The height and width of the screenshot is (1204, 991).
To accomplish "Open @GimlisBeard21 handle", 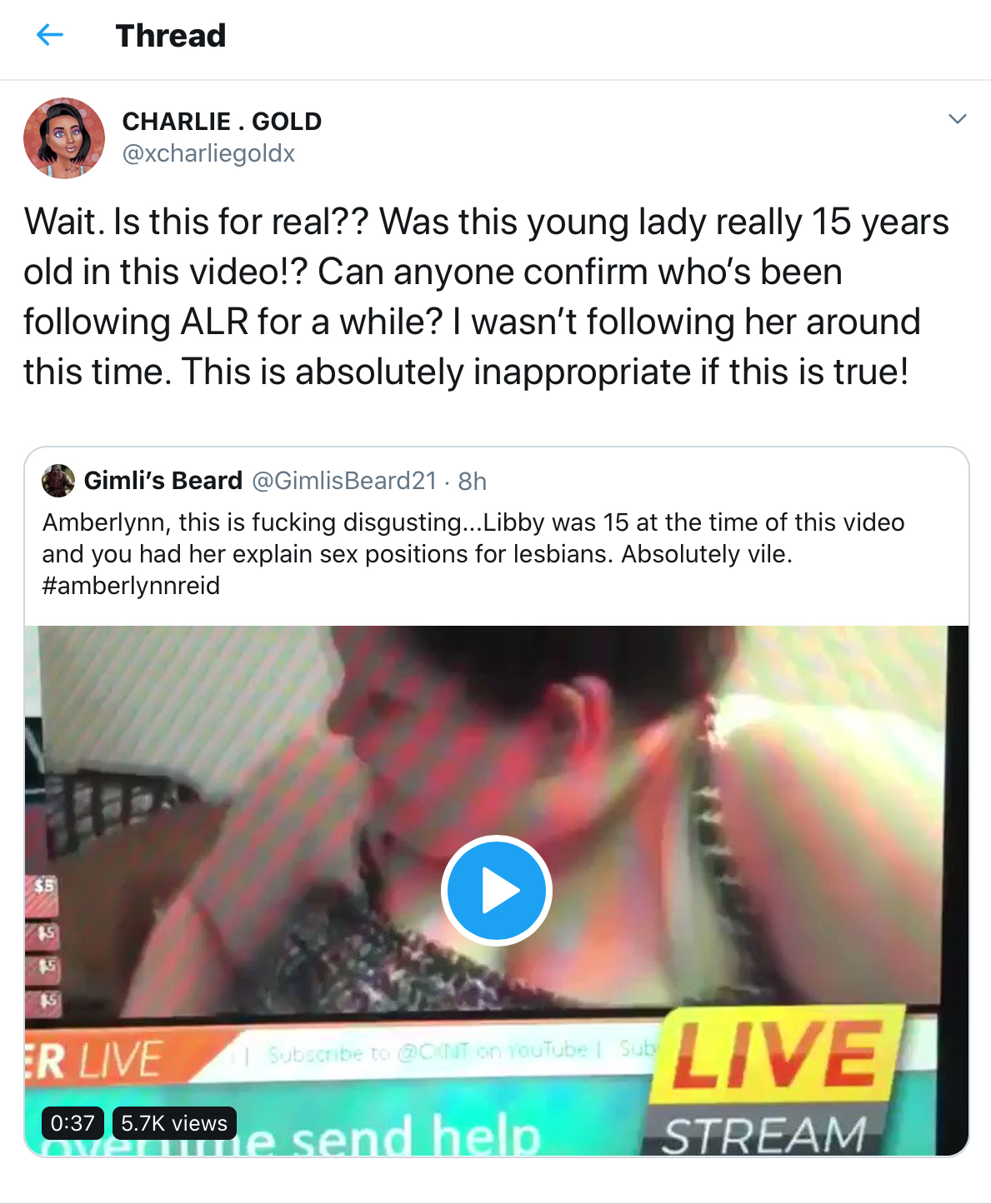I will (344, 481).
